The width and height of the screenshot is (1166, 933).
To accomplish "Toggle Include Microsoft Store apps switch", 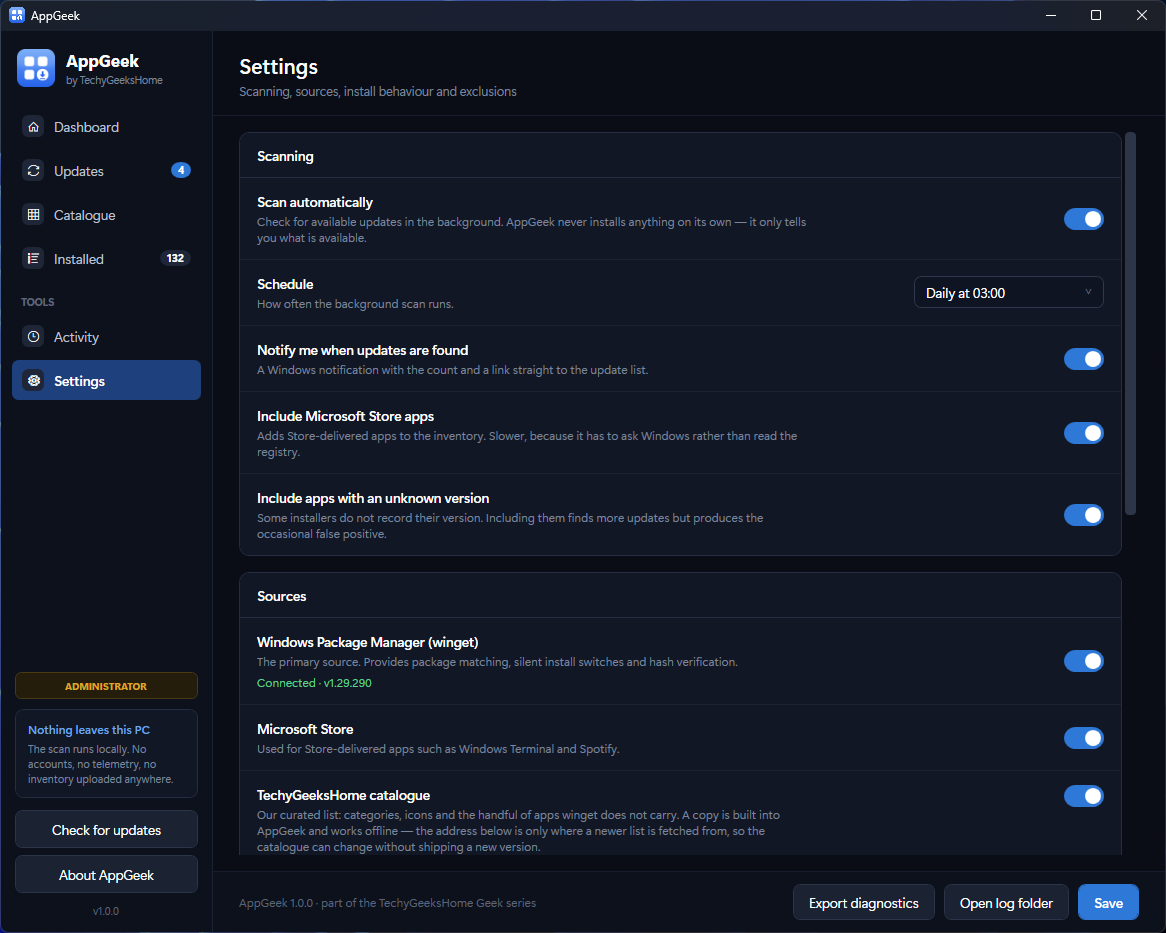I will [1083, 433].
